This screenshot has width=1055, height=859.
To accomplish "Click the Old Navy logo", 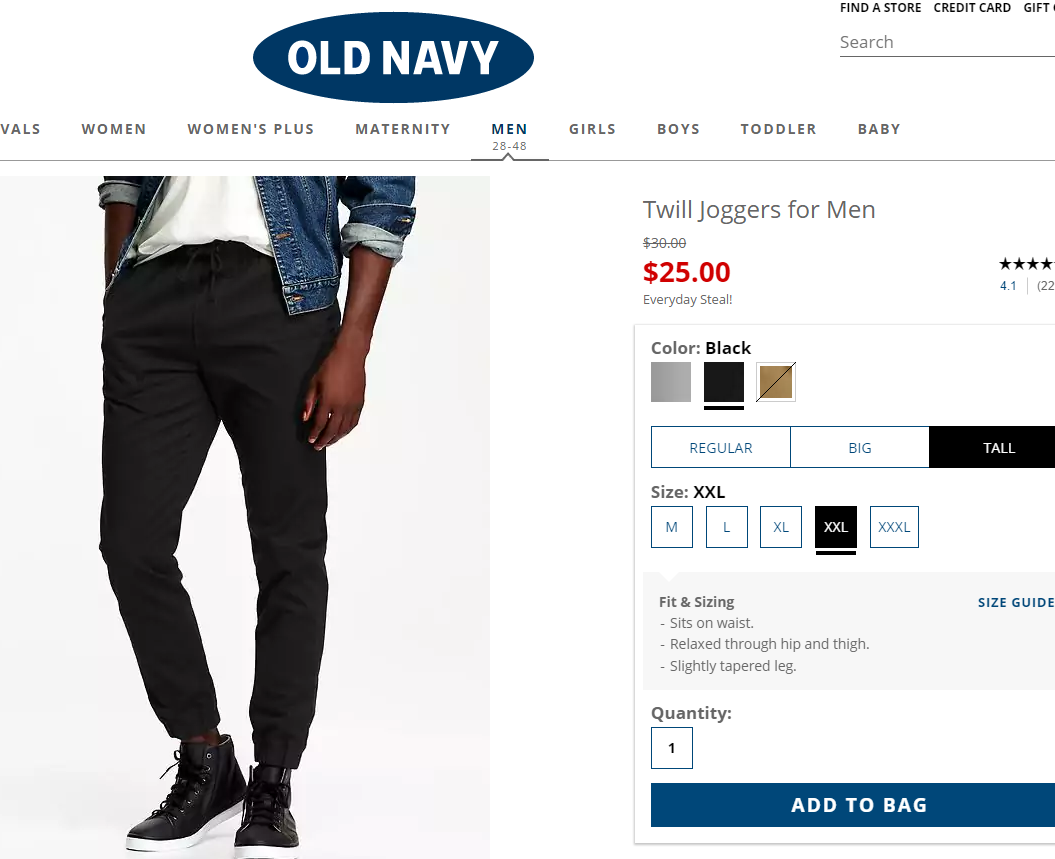I will click(x=393, y=58).
